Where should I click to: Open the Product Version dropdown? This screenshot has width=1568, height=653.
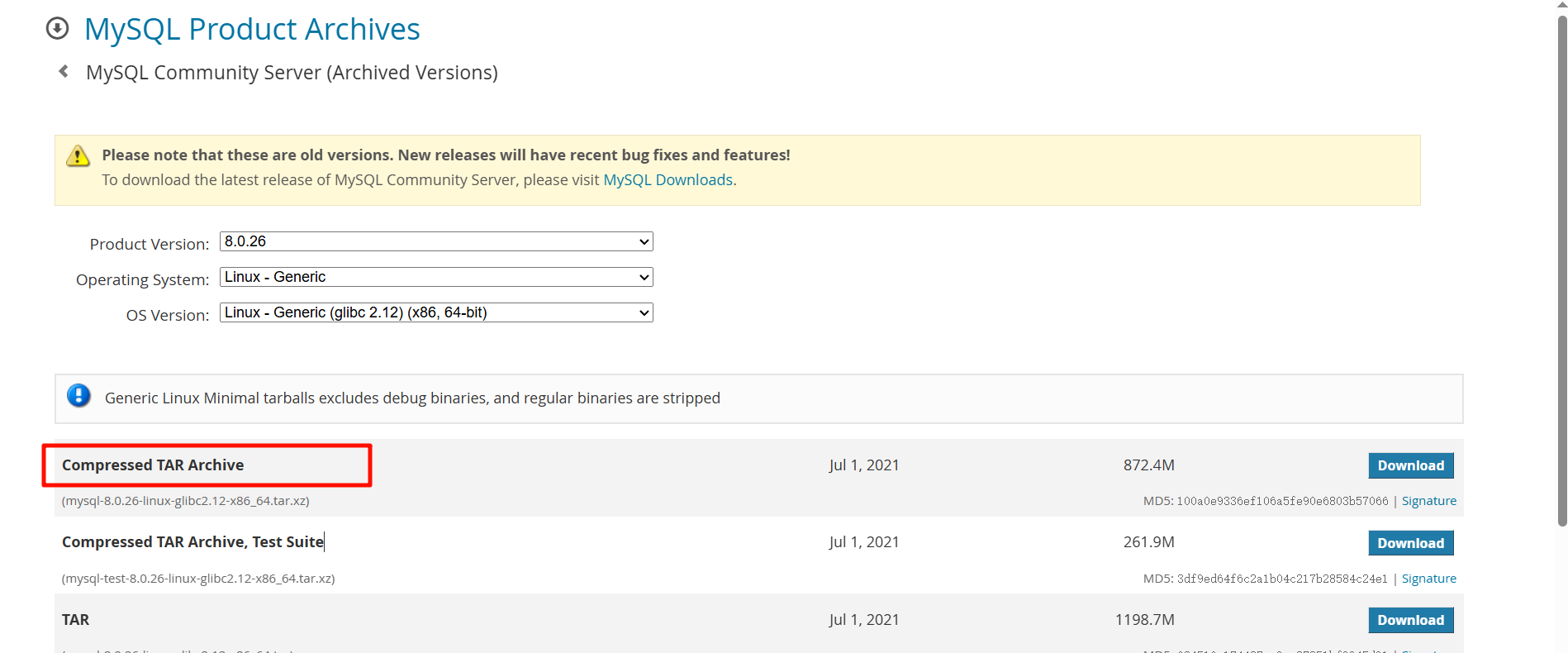click(436, 241)
